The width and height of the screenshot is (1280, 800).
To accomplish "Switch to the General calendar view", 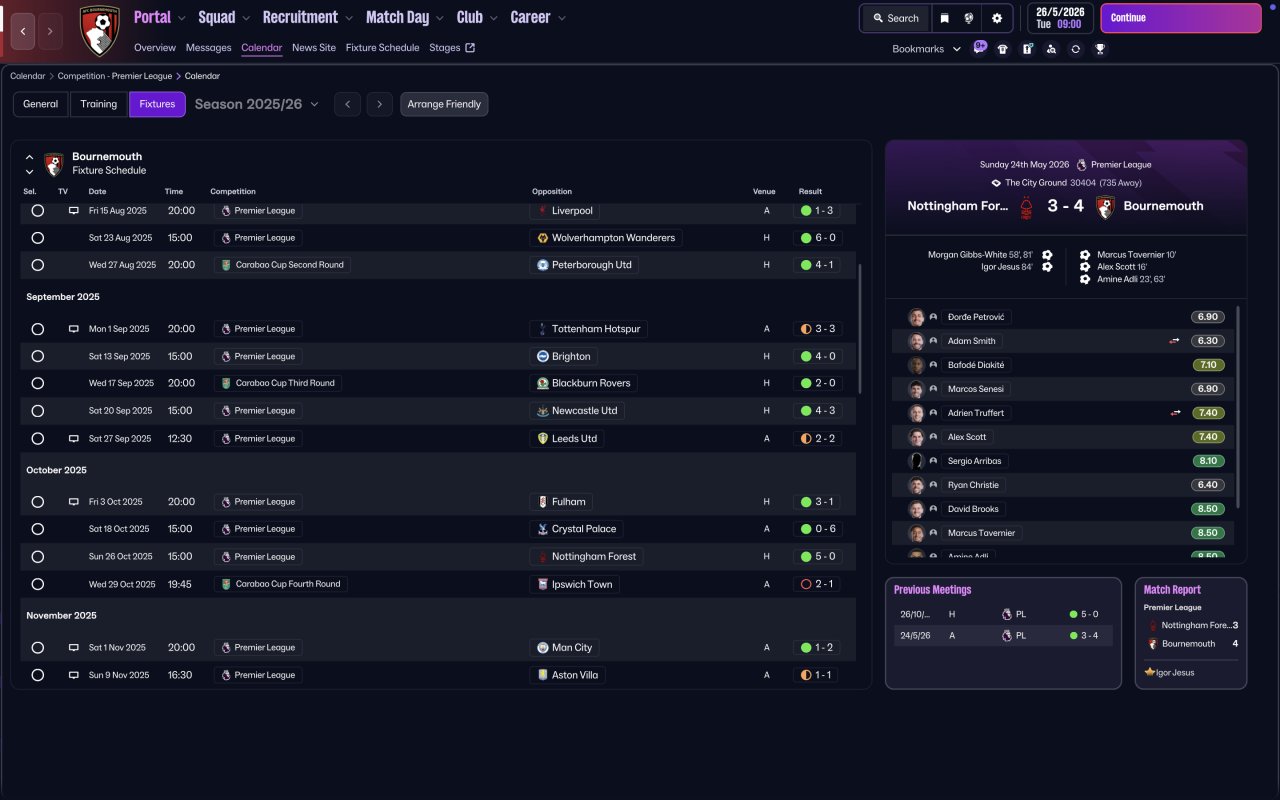I will pyautogui.click(x=41, y=104).
